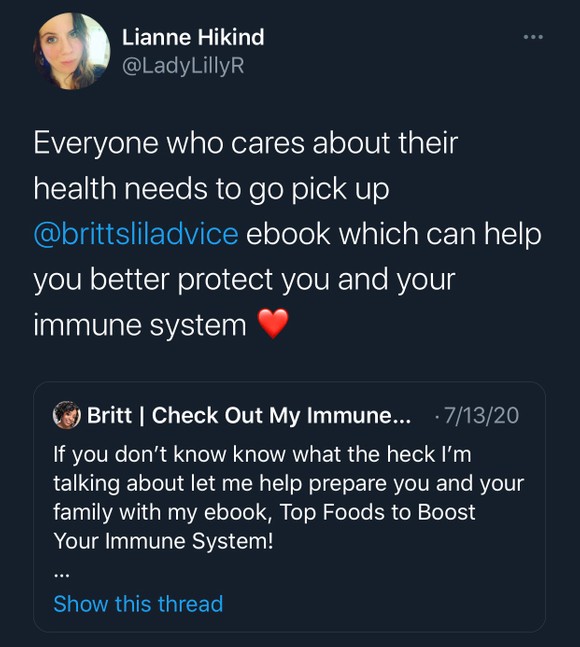
Task: Open the Britt | Check Out My Immune... name
Action: tap(249, 415)
